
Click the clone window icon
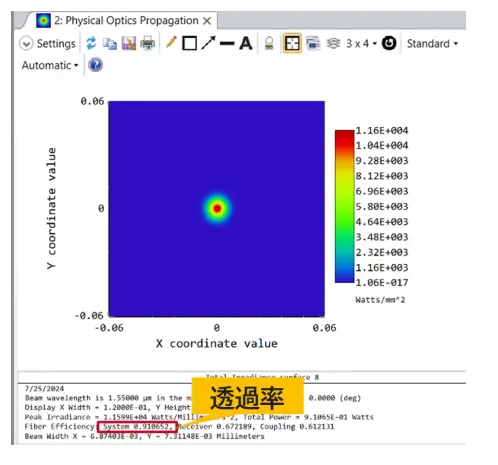pyautogui.click(x=313, y=43)
